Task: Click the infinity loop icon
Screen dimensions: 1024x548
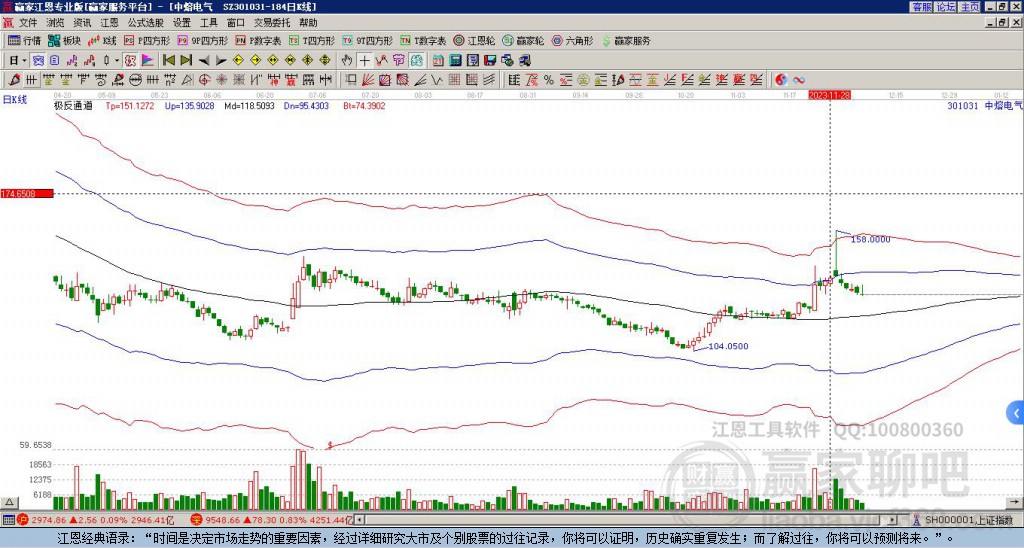Action: pos(799,80)
